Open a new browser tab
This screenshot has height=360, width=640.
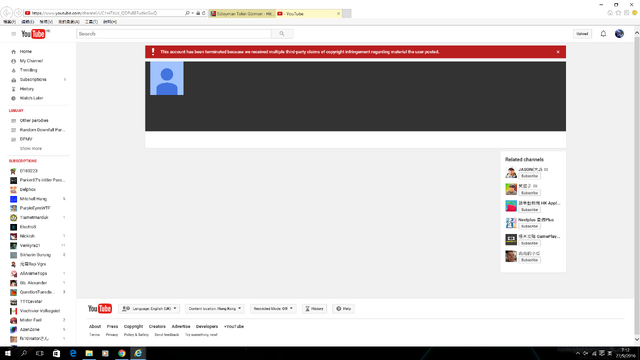pyautogui.click(x=347, y=13)
